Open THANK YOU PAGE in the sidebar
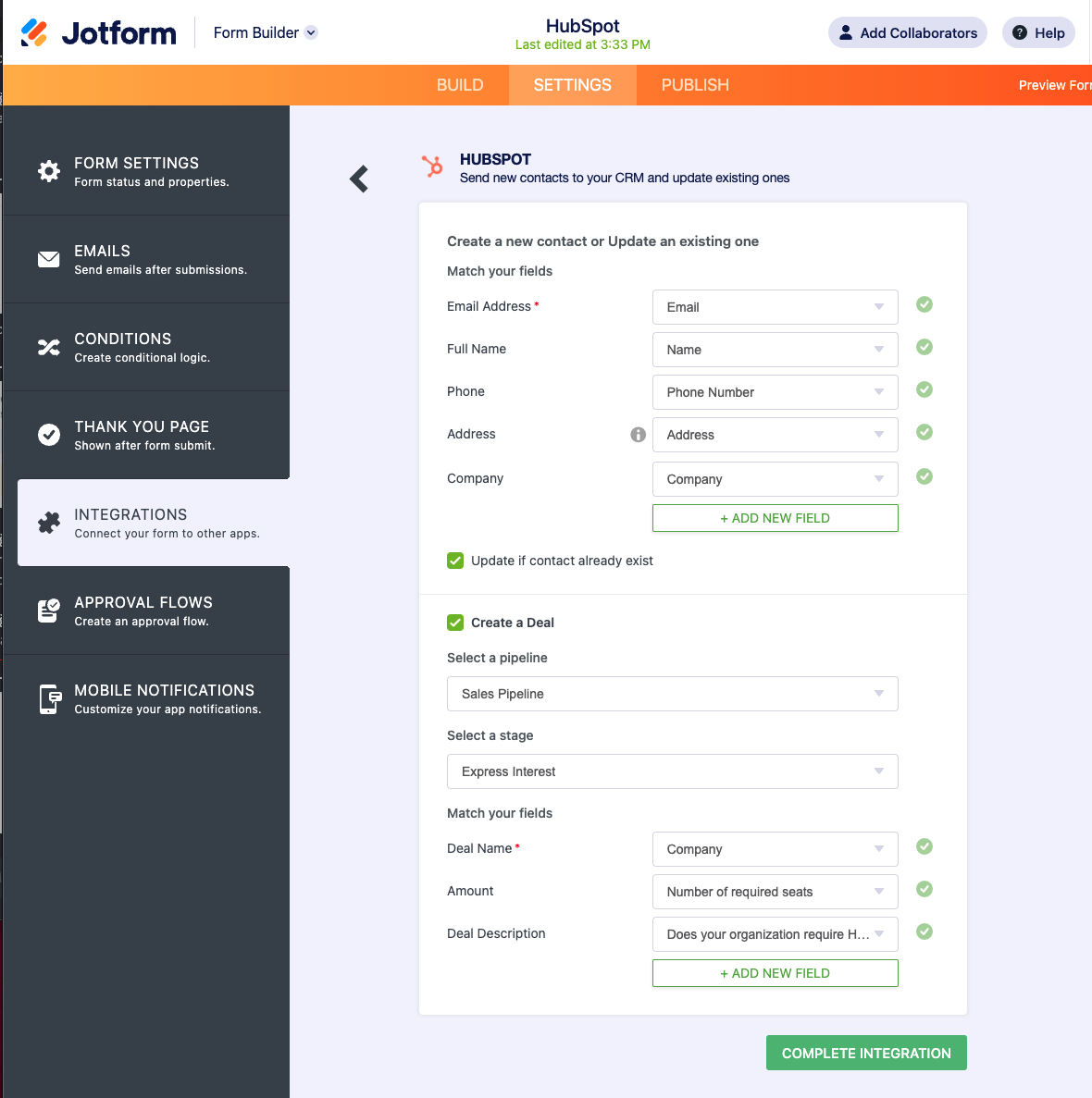The image size is (1092, 1098). tap(145, 435)
